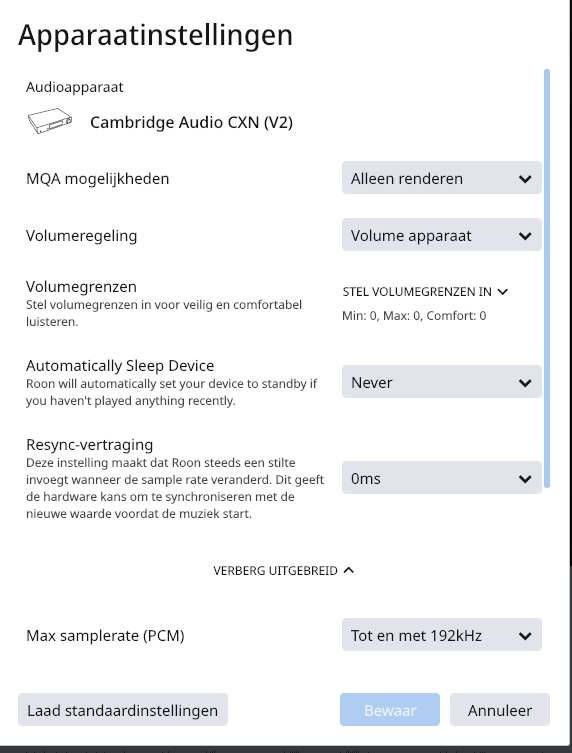Open the Alleen renderen MQA dropdown
Image resolution: width=572 pixels, height=753 pixels.
441,178
